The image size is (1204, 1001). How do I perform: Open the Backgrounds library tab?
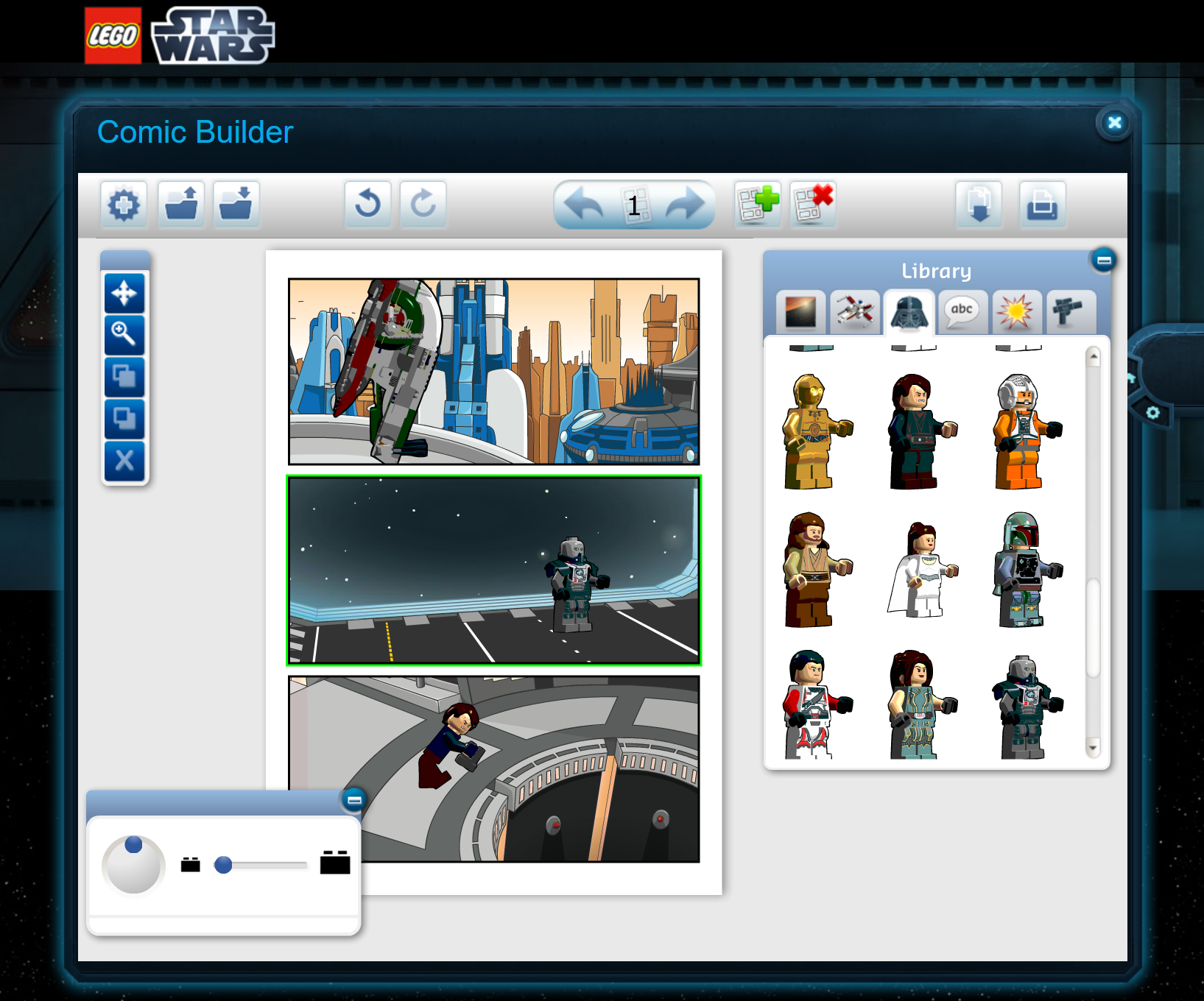tap(800, 312)
